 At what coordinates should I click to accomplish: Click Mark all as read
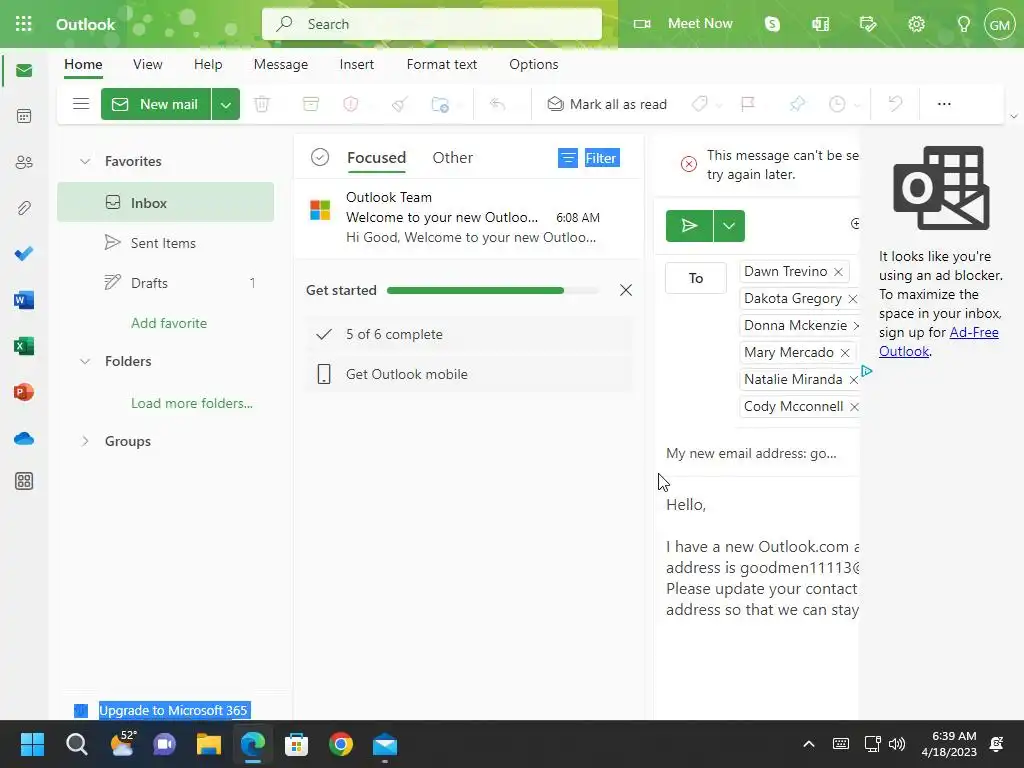607,104
